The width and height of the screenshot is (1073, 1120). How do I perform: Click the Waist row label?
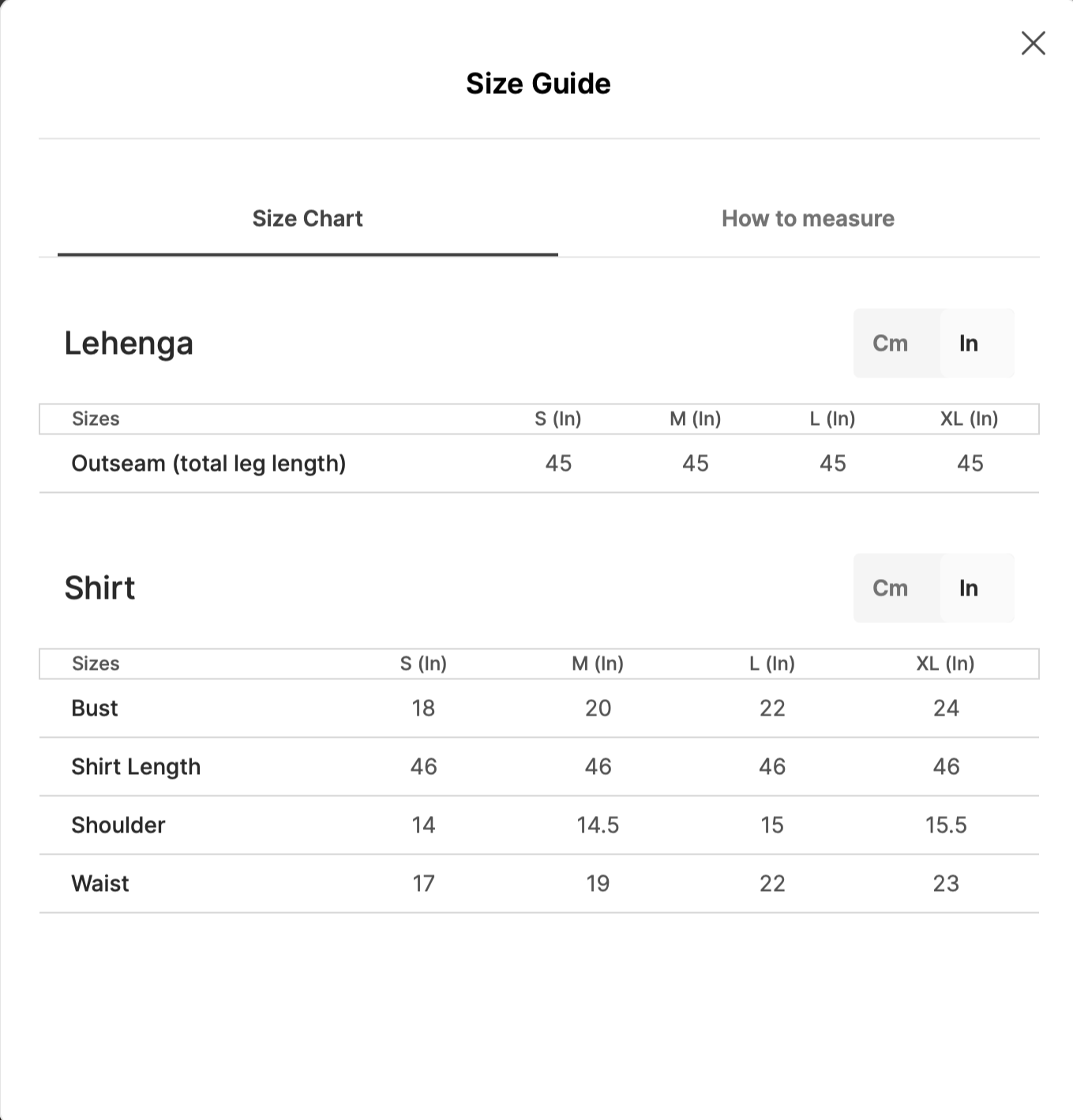point(100,884)
